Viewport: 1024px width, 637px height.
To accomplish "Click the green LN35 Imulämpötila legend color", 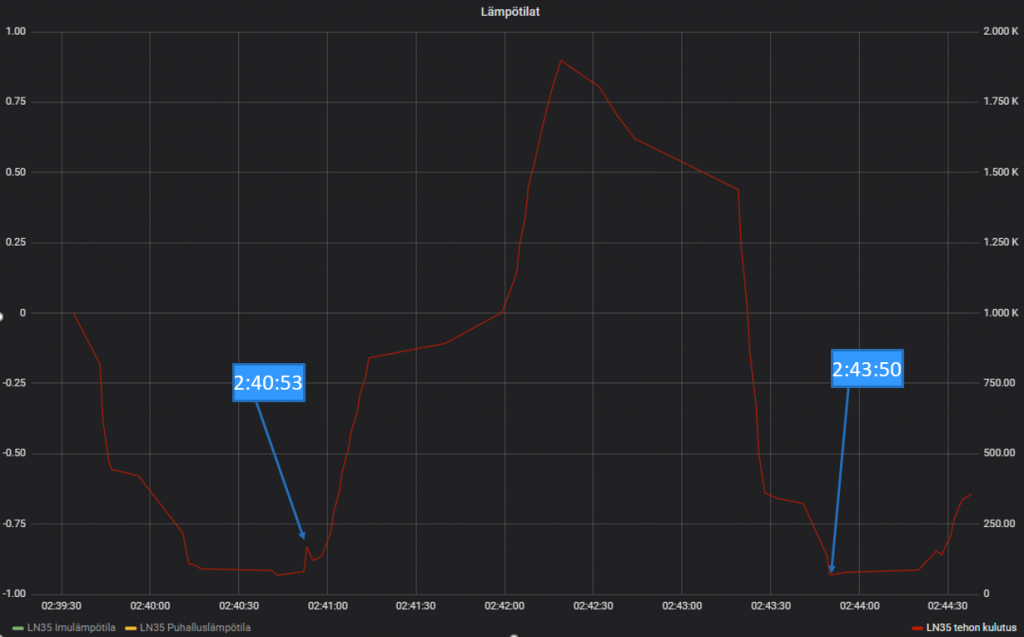I will click(x=18, y=628).
